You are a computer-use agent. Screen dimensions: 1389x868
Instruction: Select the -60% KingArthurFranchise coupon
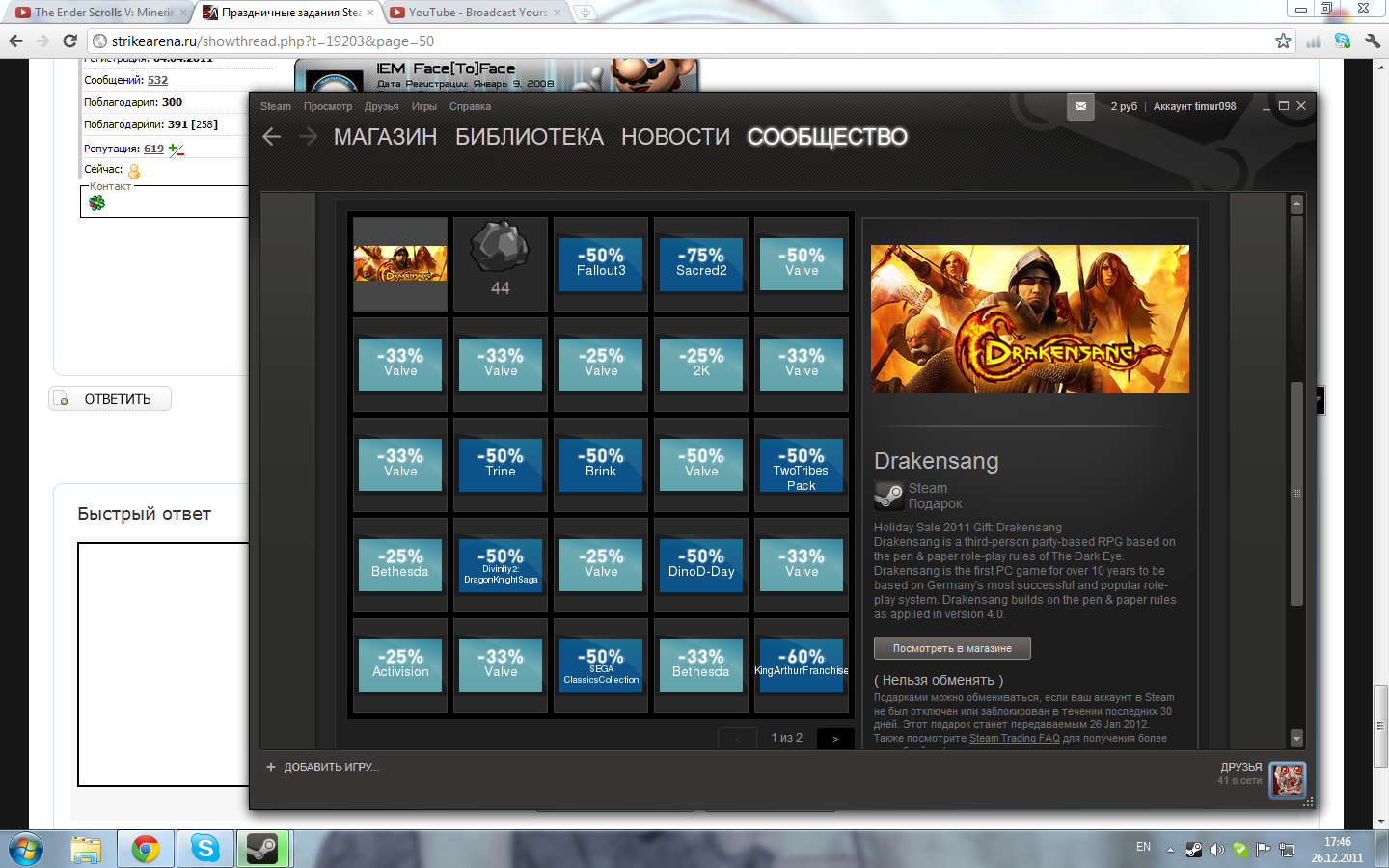802,665
